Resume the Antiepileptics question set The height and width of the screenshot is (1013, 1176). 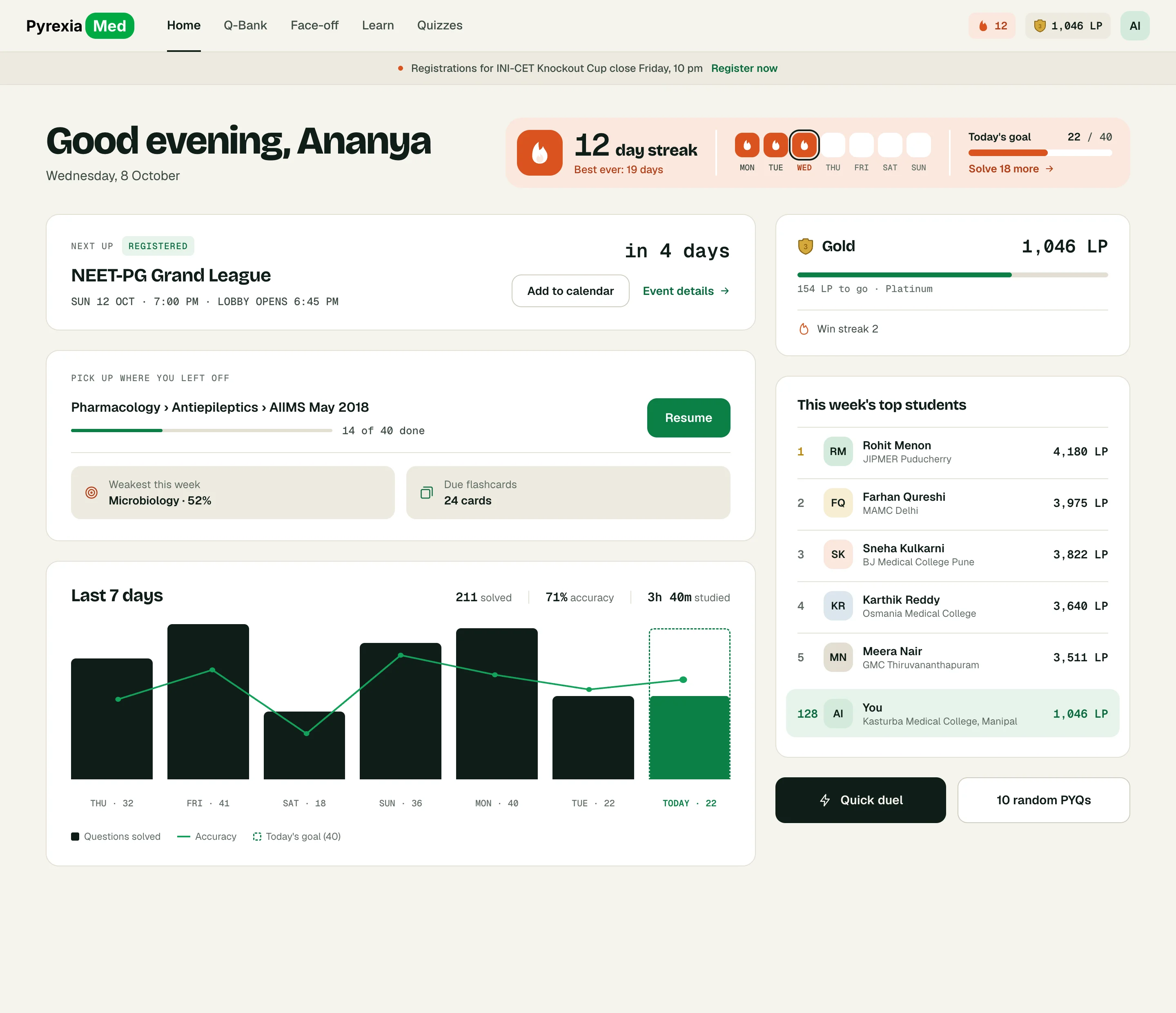688,418
